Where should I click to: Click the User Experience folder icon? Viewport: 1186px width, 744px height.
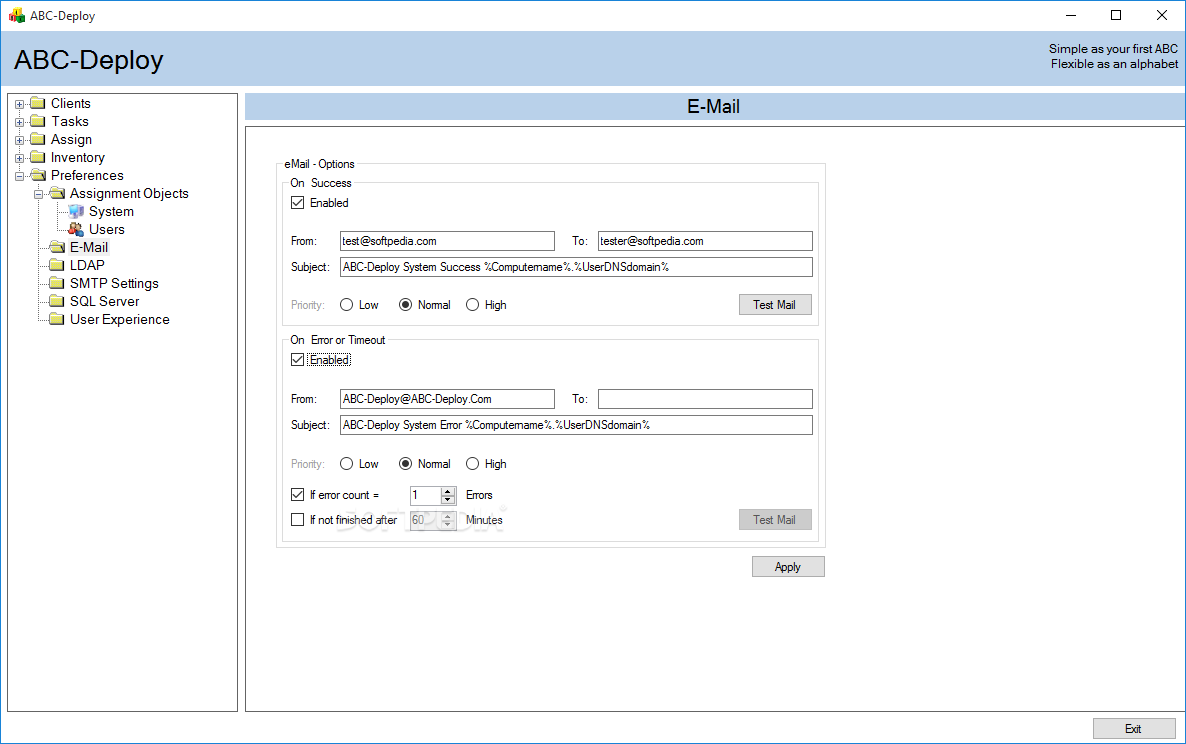(x=57, y=320)
